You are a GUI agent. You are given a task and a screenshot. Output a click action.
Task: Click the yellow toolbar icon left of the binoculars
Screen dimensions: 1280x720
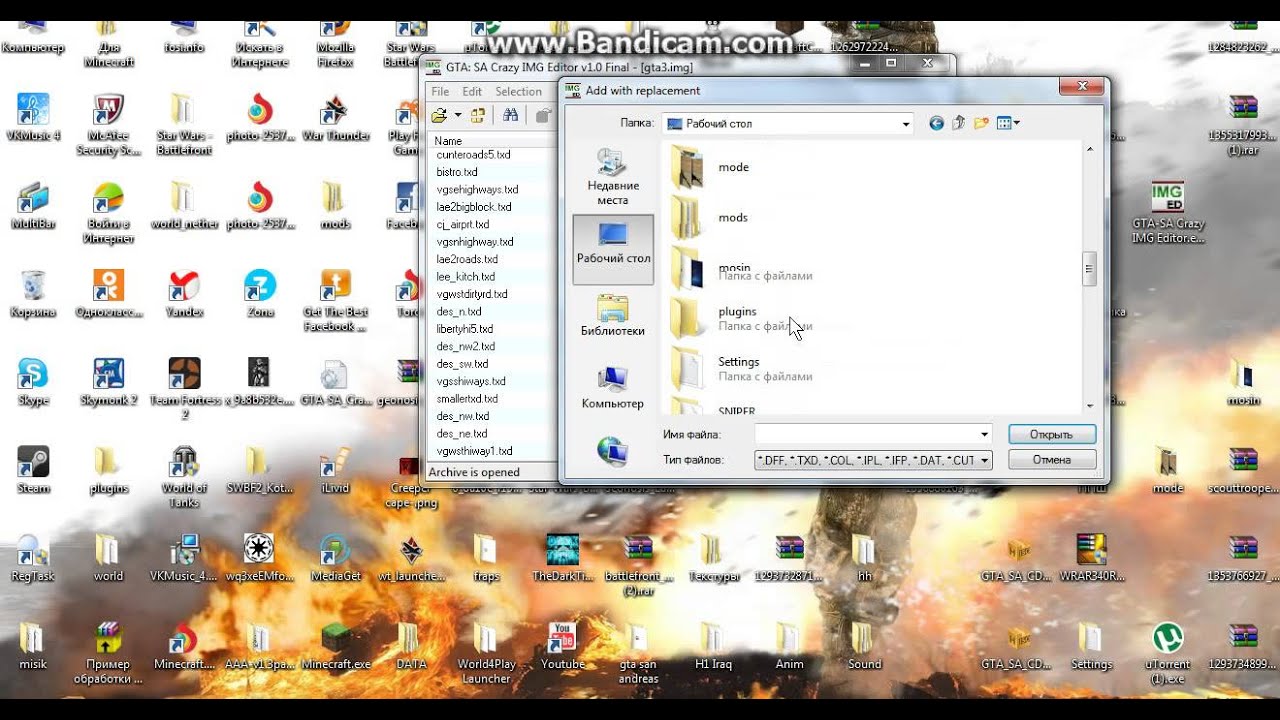point(478,116)
